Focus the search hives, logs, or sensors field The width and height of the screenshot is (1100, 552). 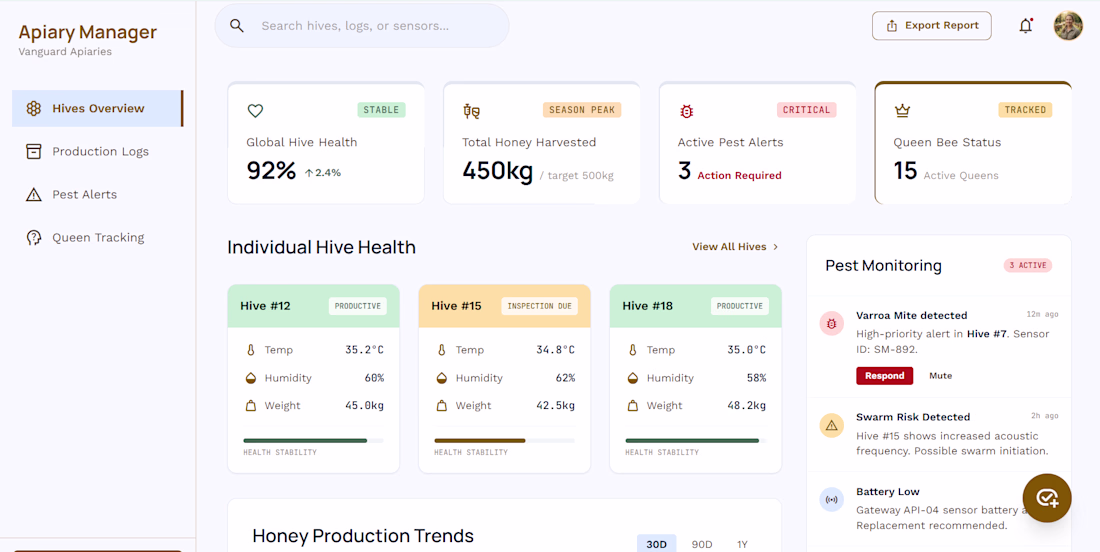pyautogui.click(x=362, y=26)
